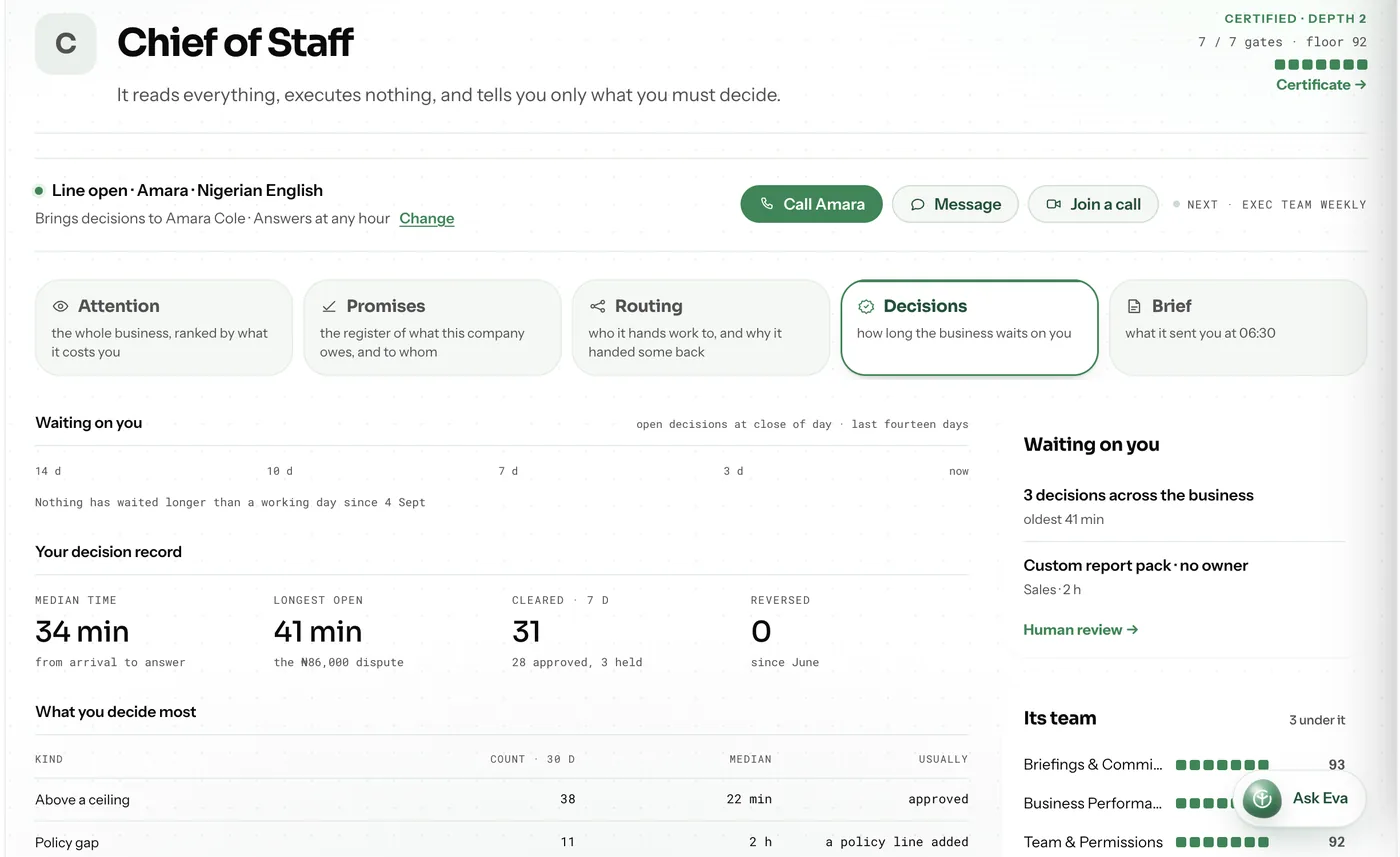
Task: Click the badge icon on Decisions tab
Action: [866, 306]
